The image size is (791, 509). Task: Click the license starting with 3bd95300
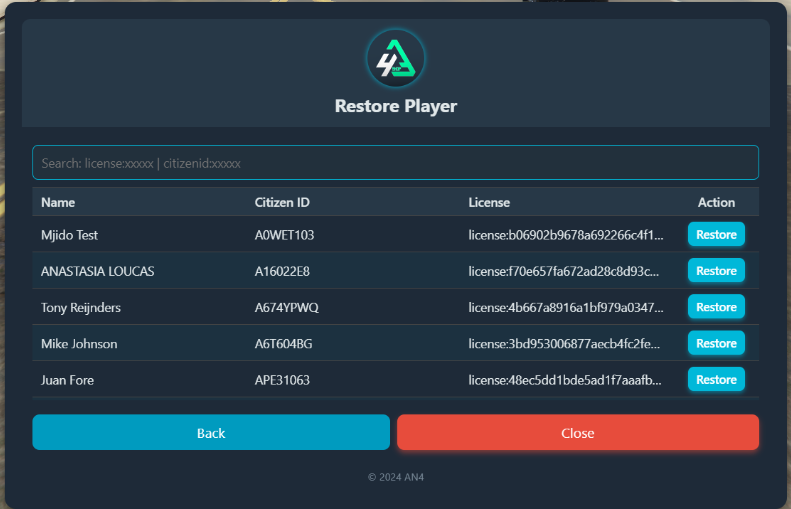[564, 344]
